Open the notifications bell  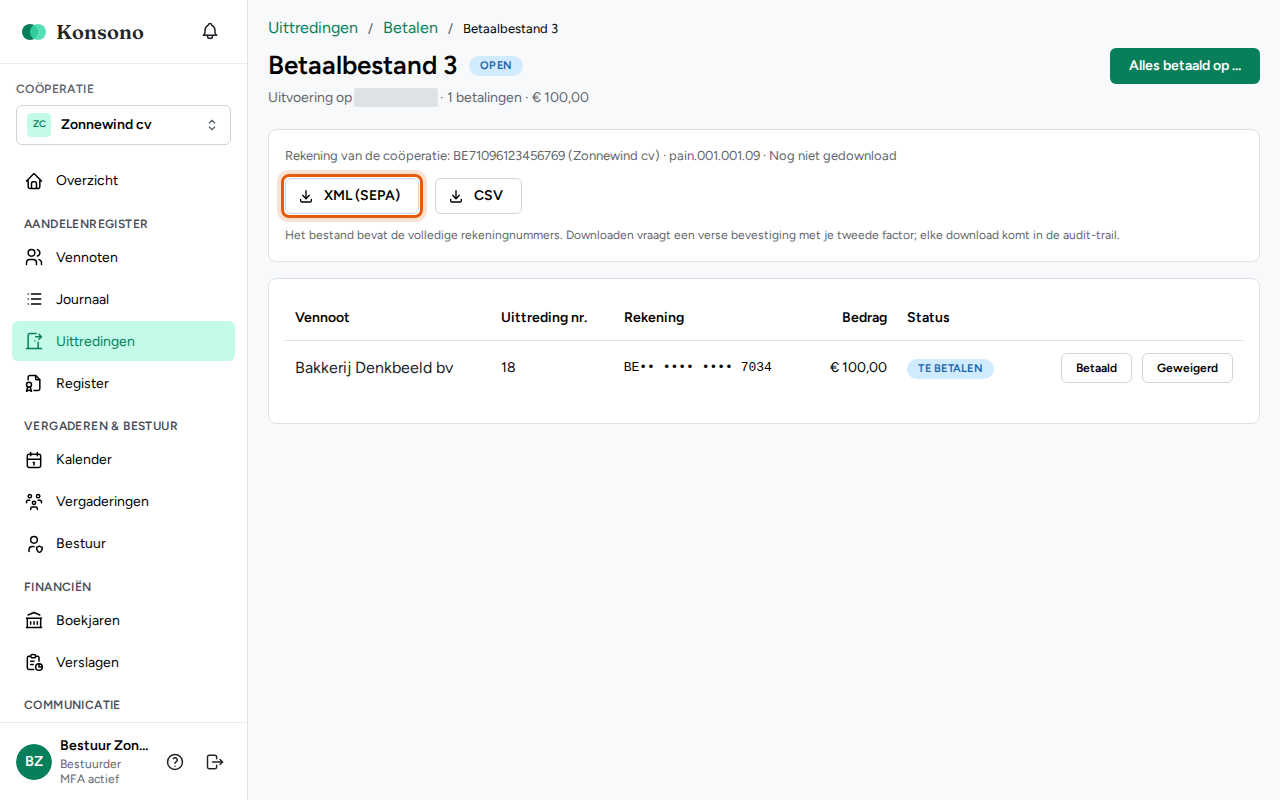[x=210, y=32]
